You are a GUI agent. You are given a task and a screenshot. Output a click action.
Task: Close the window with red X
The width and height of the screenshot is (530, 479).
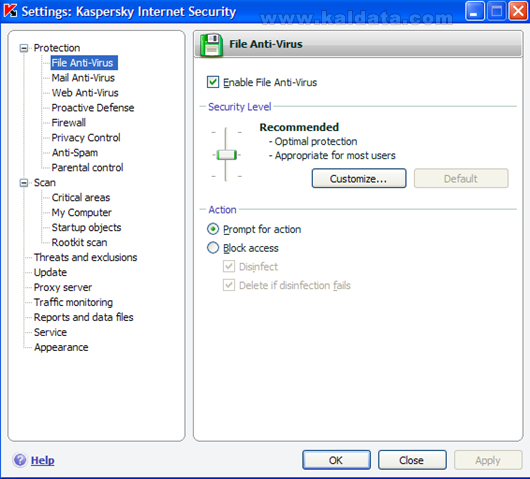click(518, 11)
